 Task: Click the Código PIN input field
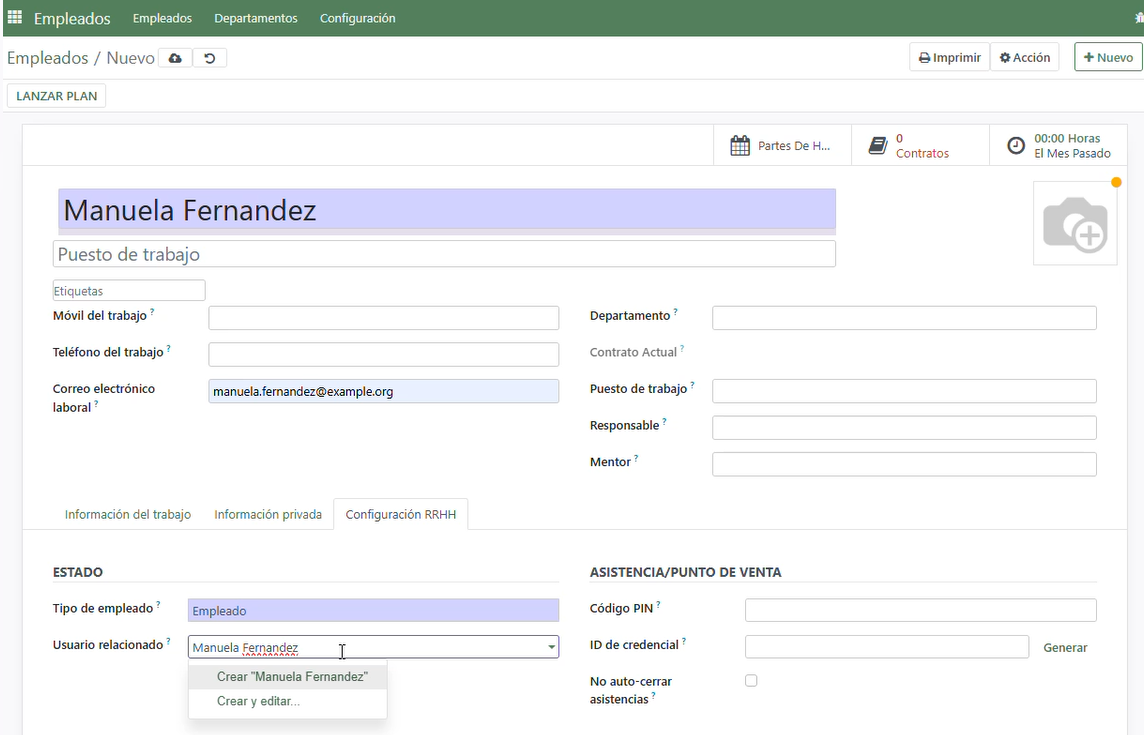[x=920, y=610]
